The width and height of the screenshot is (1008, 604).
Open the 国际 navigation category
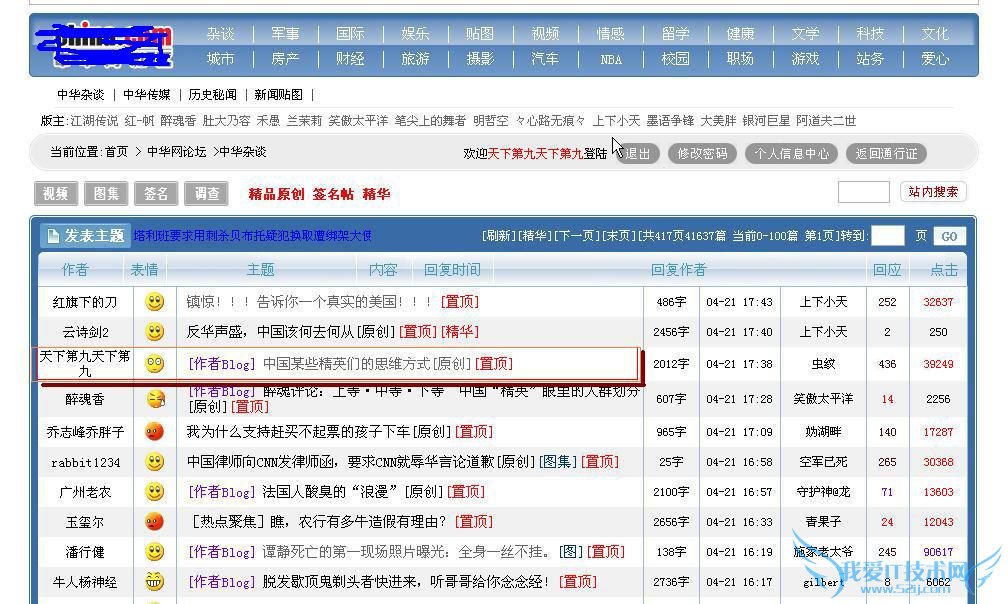(x=350, y=33)
